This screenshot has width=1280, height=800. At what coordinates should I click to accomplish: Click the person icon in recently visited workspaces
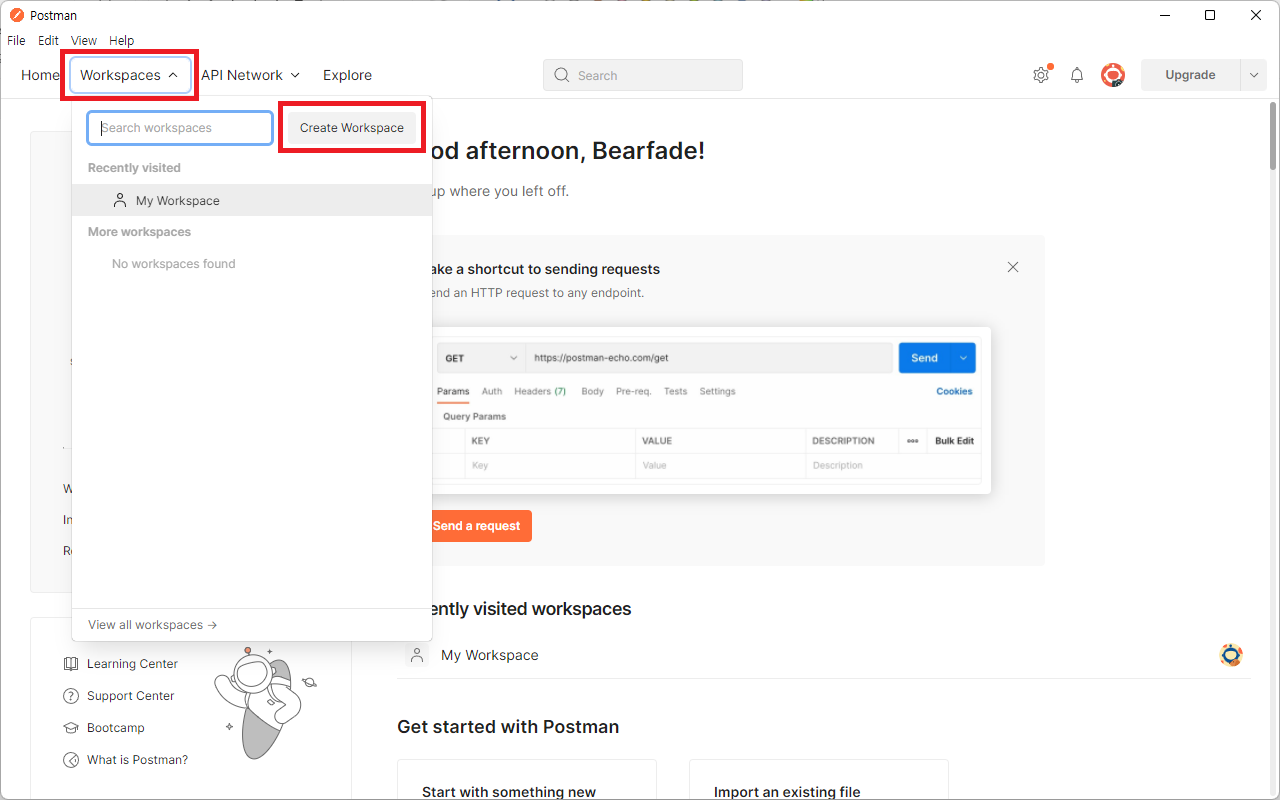click(417, 655)
